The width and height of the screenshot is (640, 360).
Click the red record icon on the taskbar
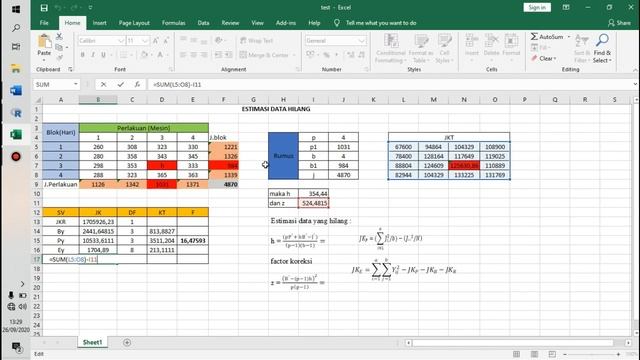click(16, 156)
